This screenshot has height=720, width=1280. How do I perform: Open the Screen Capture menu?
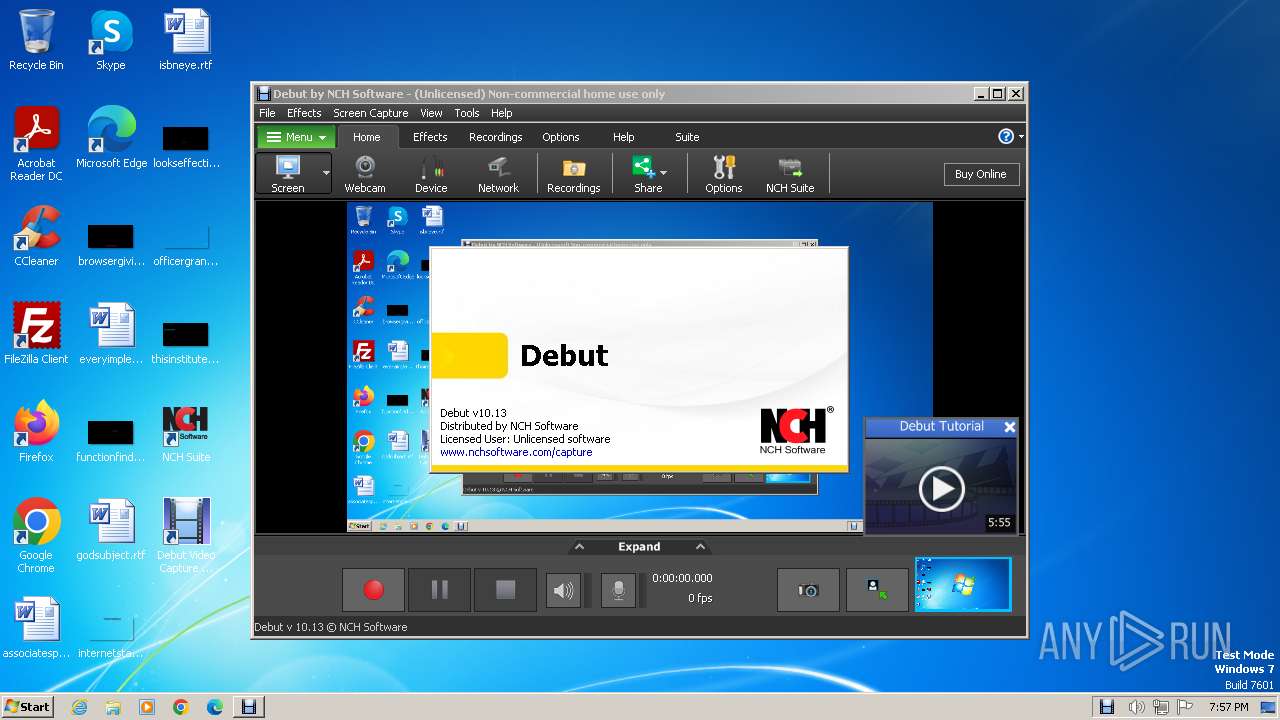(x=370, y=113)
